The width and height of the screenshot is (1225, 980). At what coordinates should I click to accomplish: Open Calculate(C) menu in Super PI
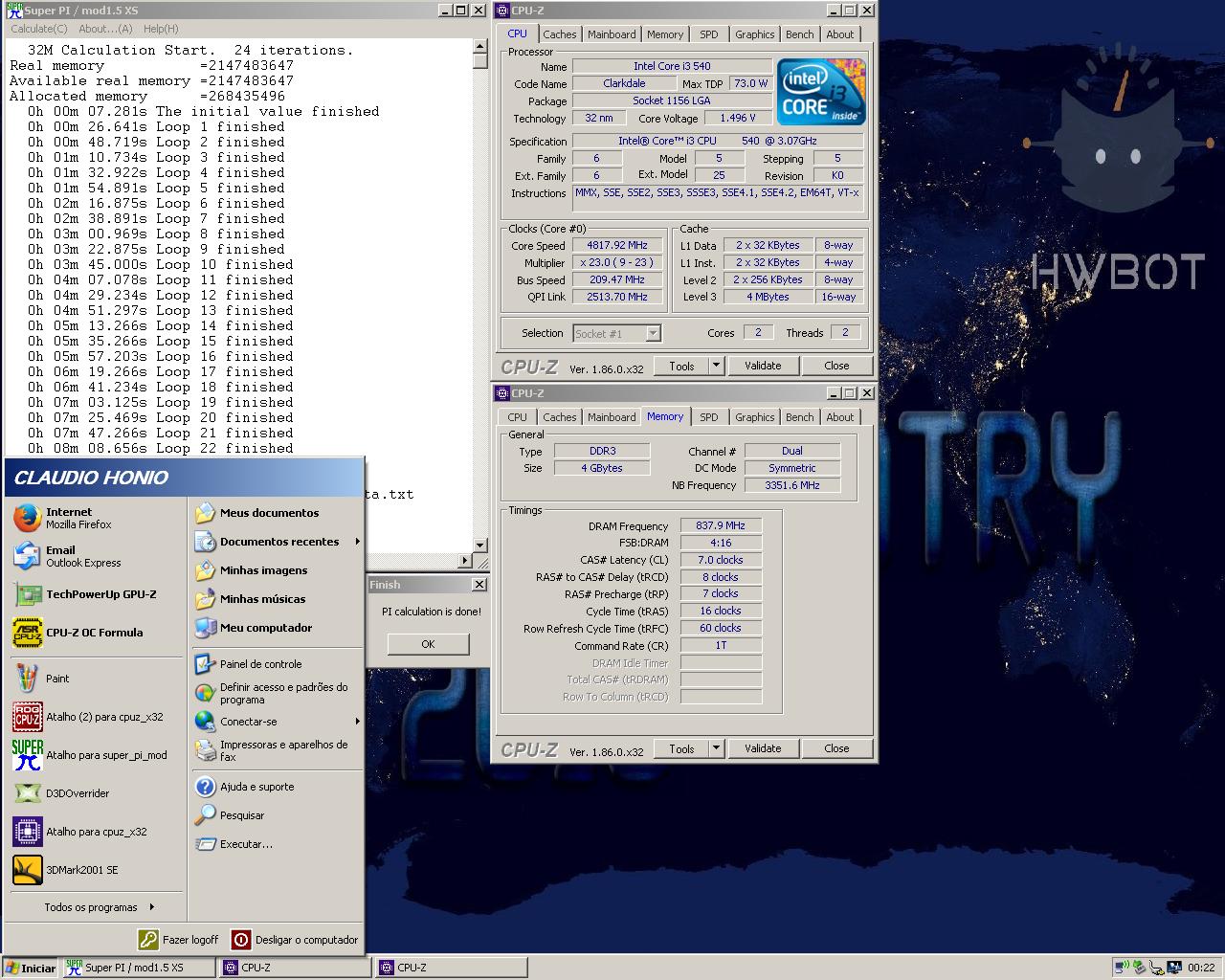pyautogui.click(x=39, y=29)
